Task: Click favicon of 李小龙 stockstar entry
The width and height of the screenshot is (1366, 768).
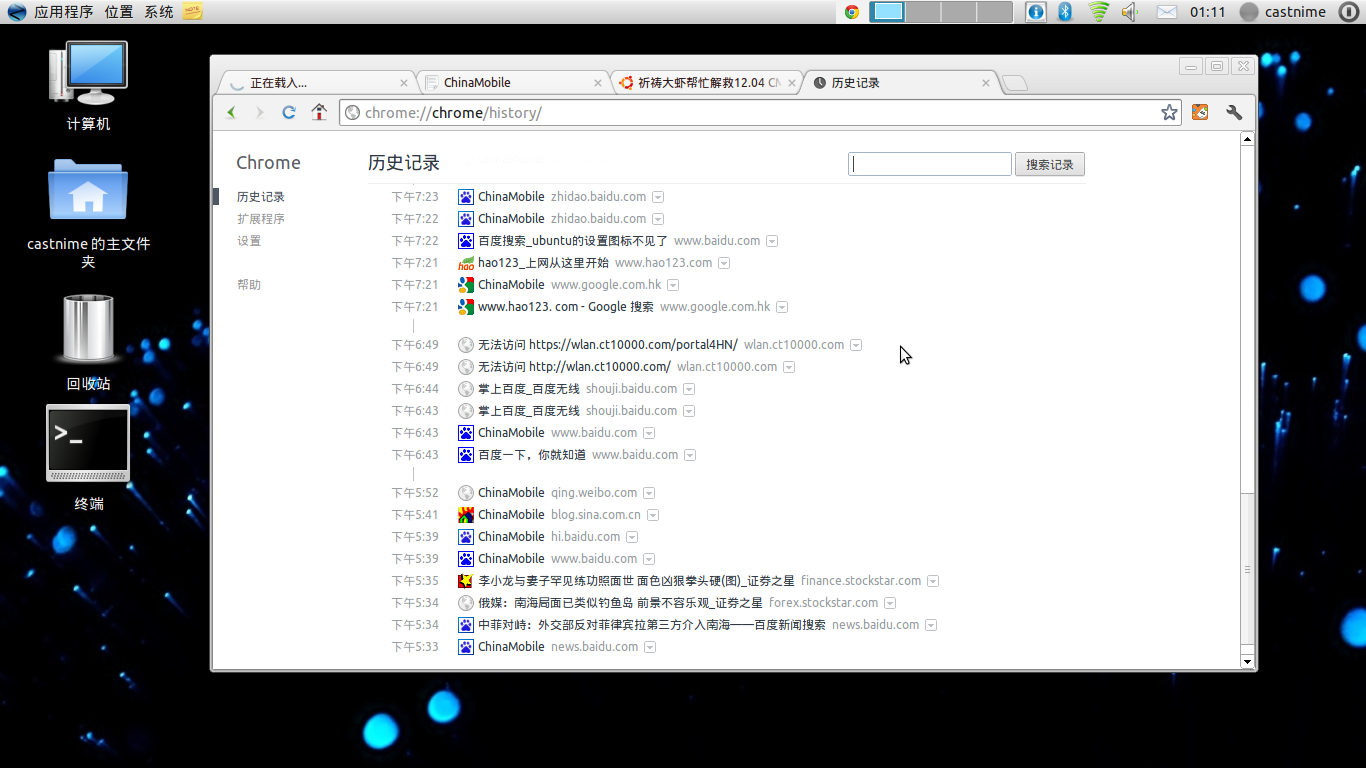Action: pos(466,581)
